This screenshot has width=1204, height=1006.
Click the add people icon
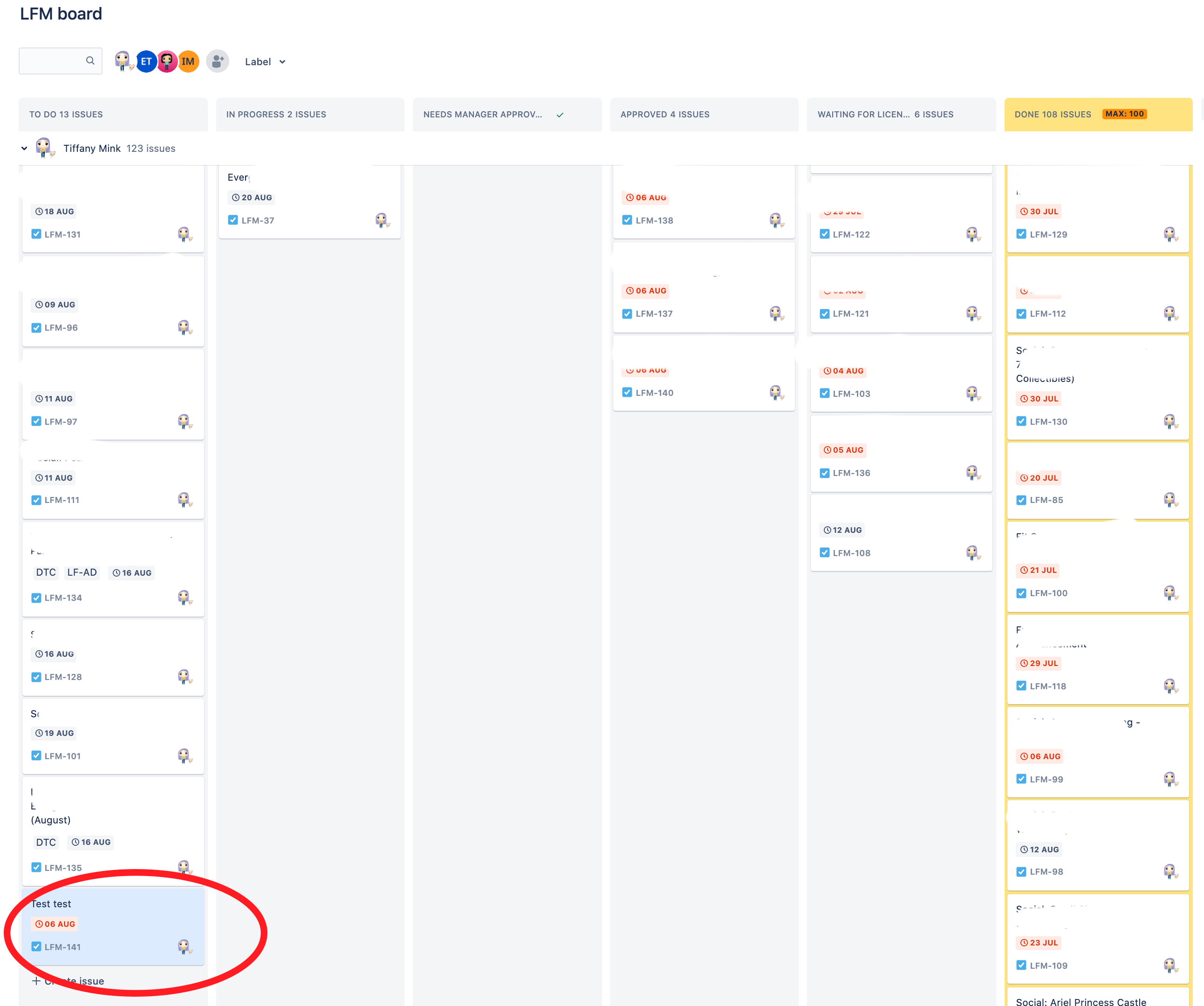point(217,61)
